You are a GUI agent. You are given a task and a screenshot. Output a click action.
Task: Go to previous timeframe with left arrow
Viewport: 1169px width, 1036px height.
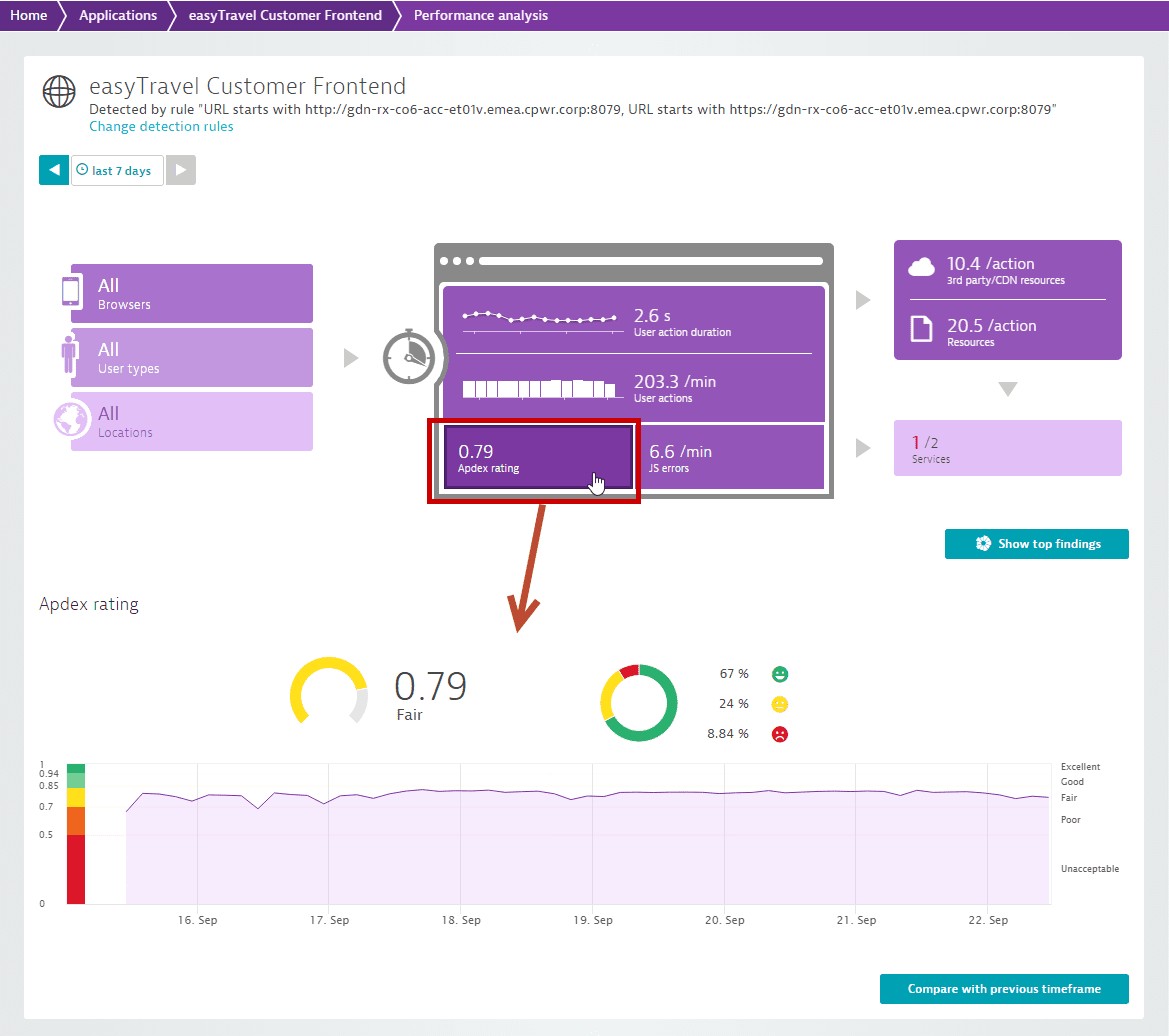click(54, 170)
